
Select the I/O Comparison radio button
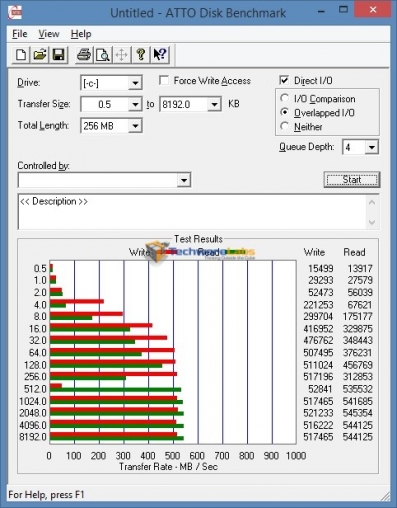pos(284,98)
